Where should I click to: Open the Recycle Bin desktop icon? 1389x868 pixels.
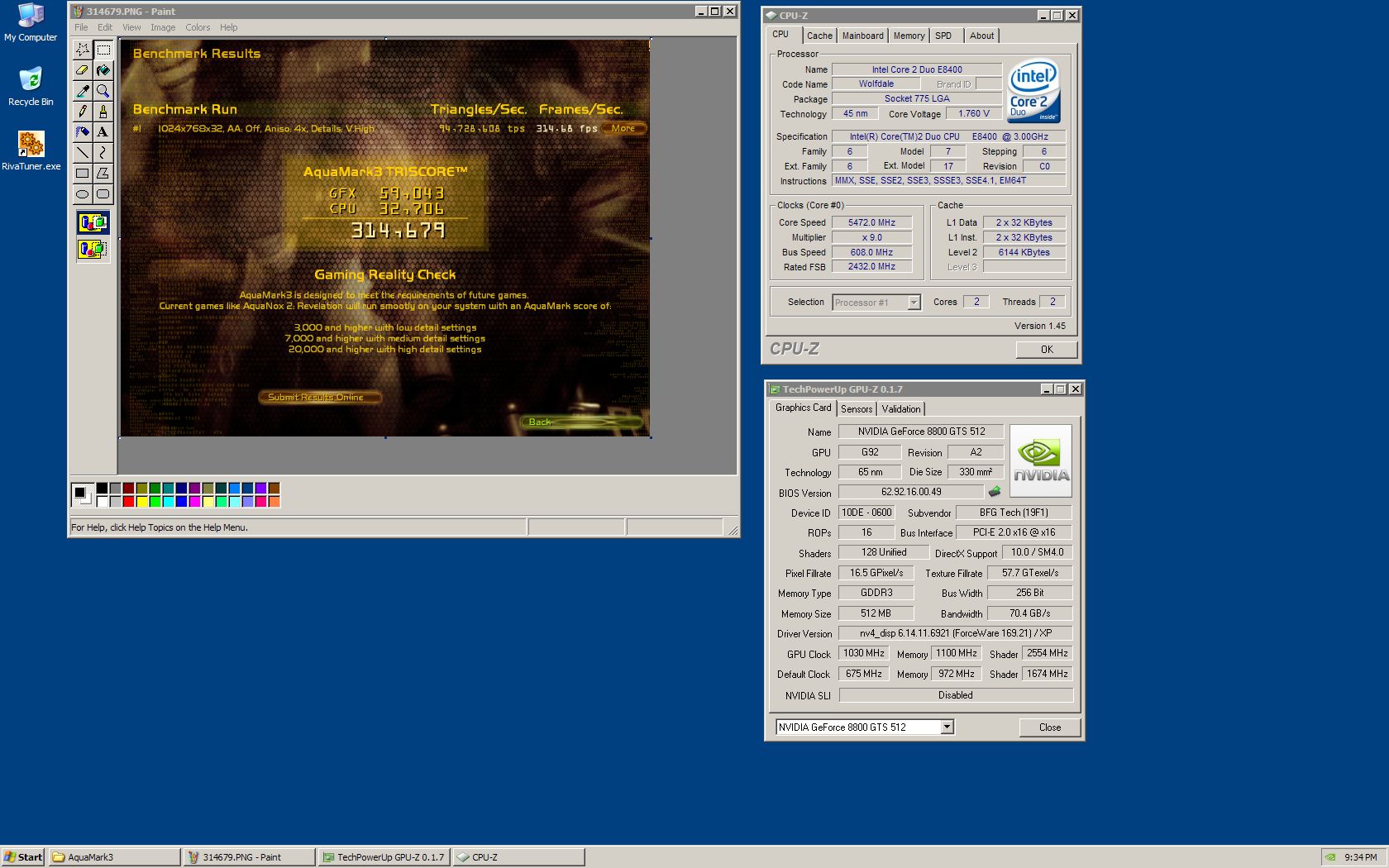pyautogui.click(x=31, y=87)
